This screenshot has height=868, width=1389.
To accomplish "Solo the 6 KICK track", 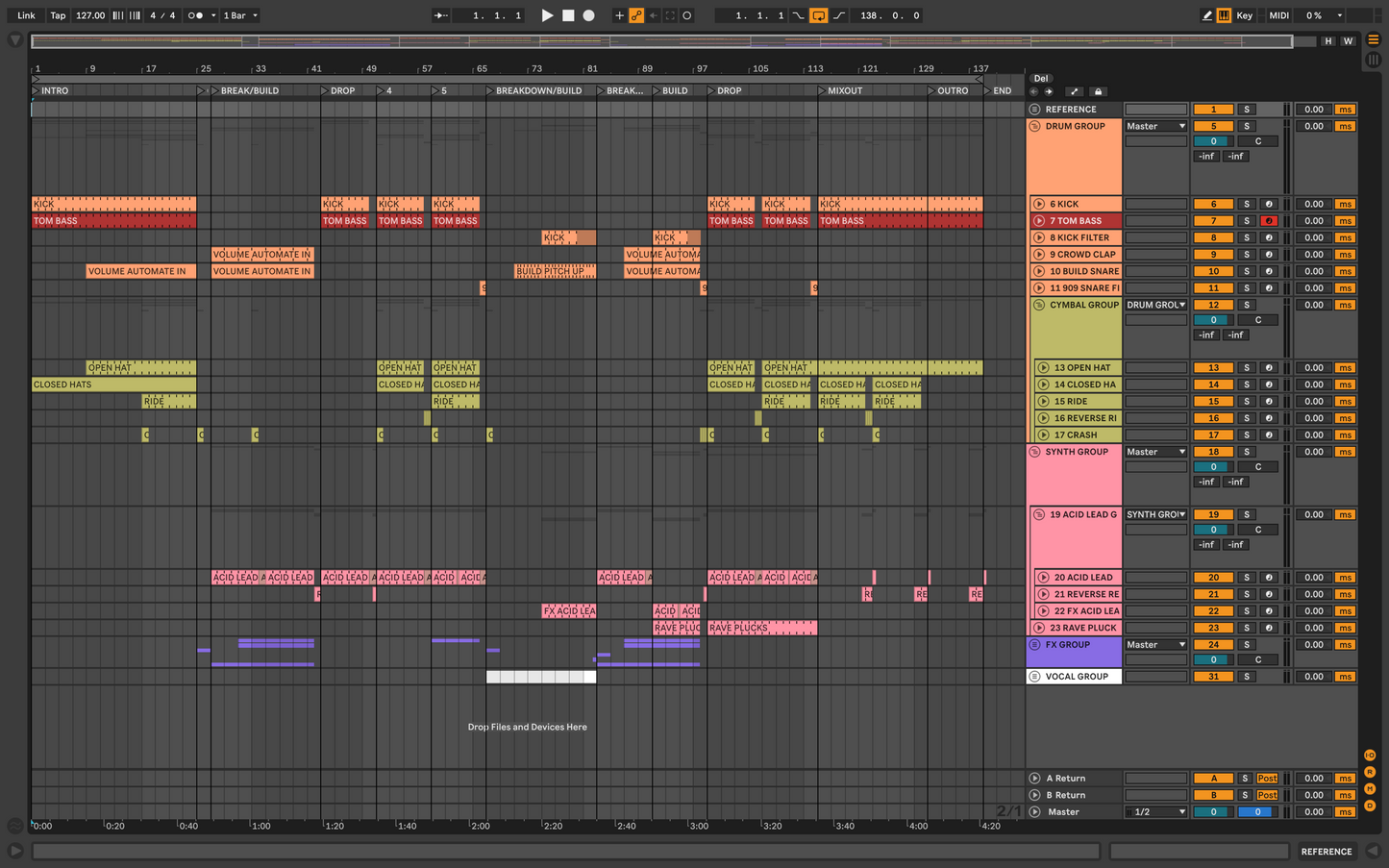I will click(1247, 204).
